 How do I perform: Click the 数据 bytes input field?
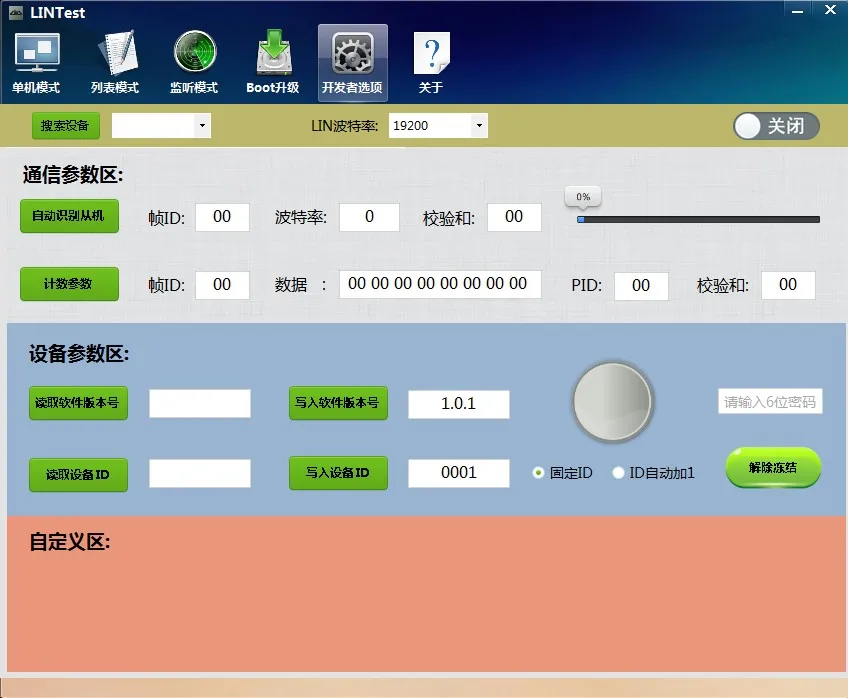pyautogui.click(x=440, y=284)
